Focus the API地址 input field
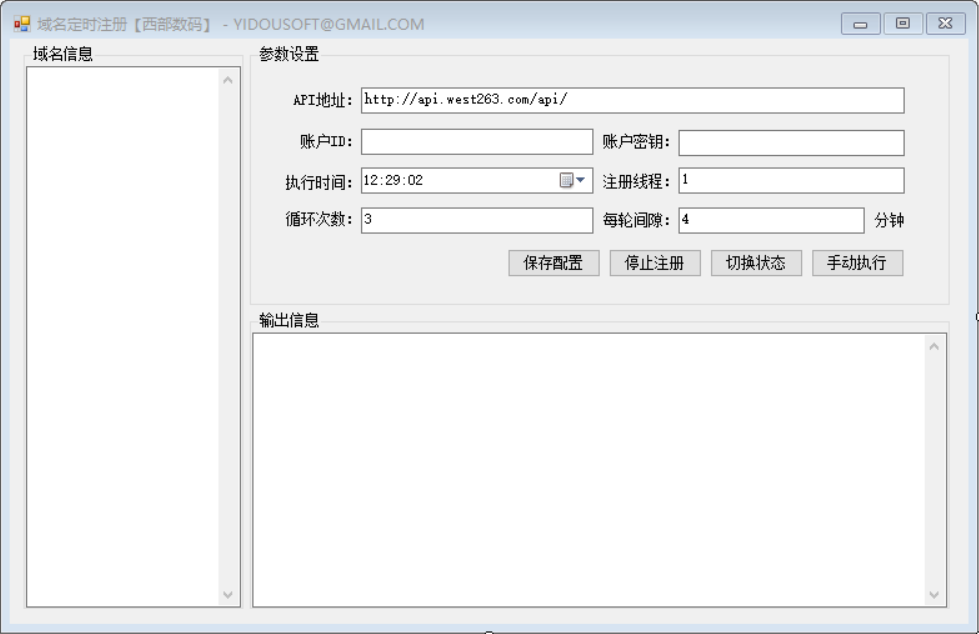979x634 pixels. click(632, 101)
